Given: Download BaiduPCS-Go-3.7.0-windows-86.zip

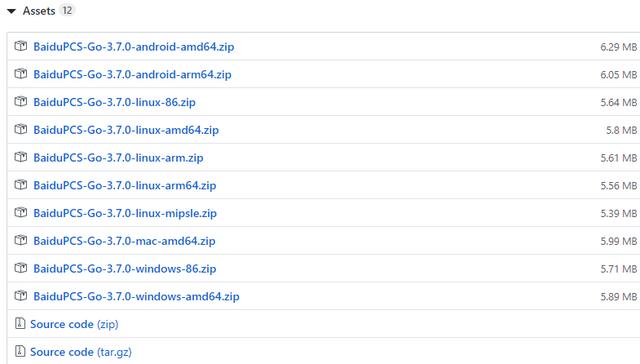Looking at the screenshot, I should [x=125, y=269].
